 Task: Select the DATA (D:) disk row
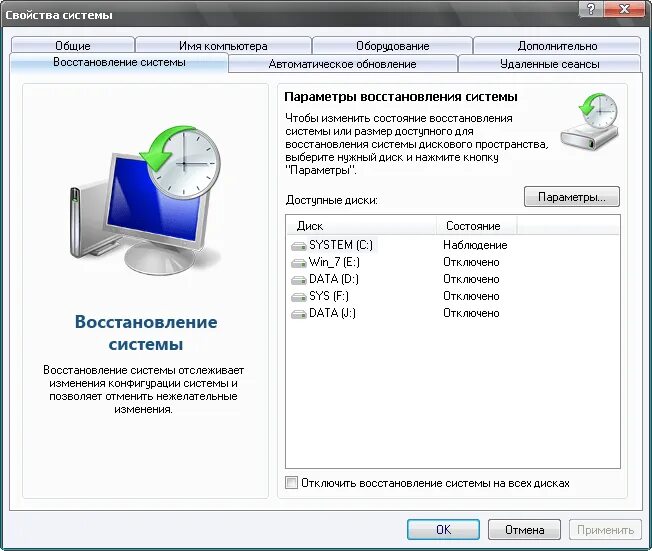click(x=453, y=279)
